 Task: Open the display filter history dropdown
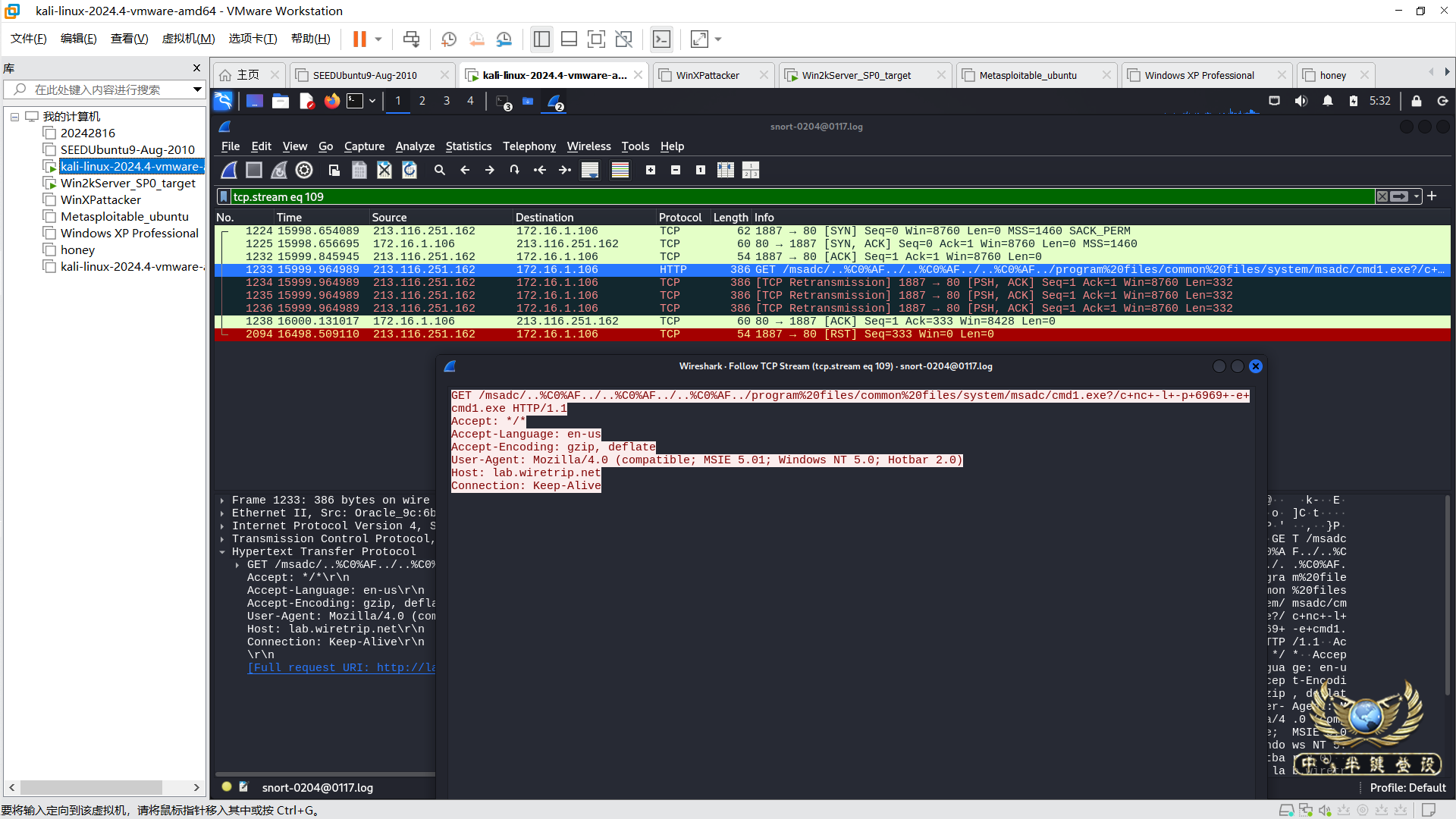[x=1417, y=196]
